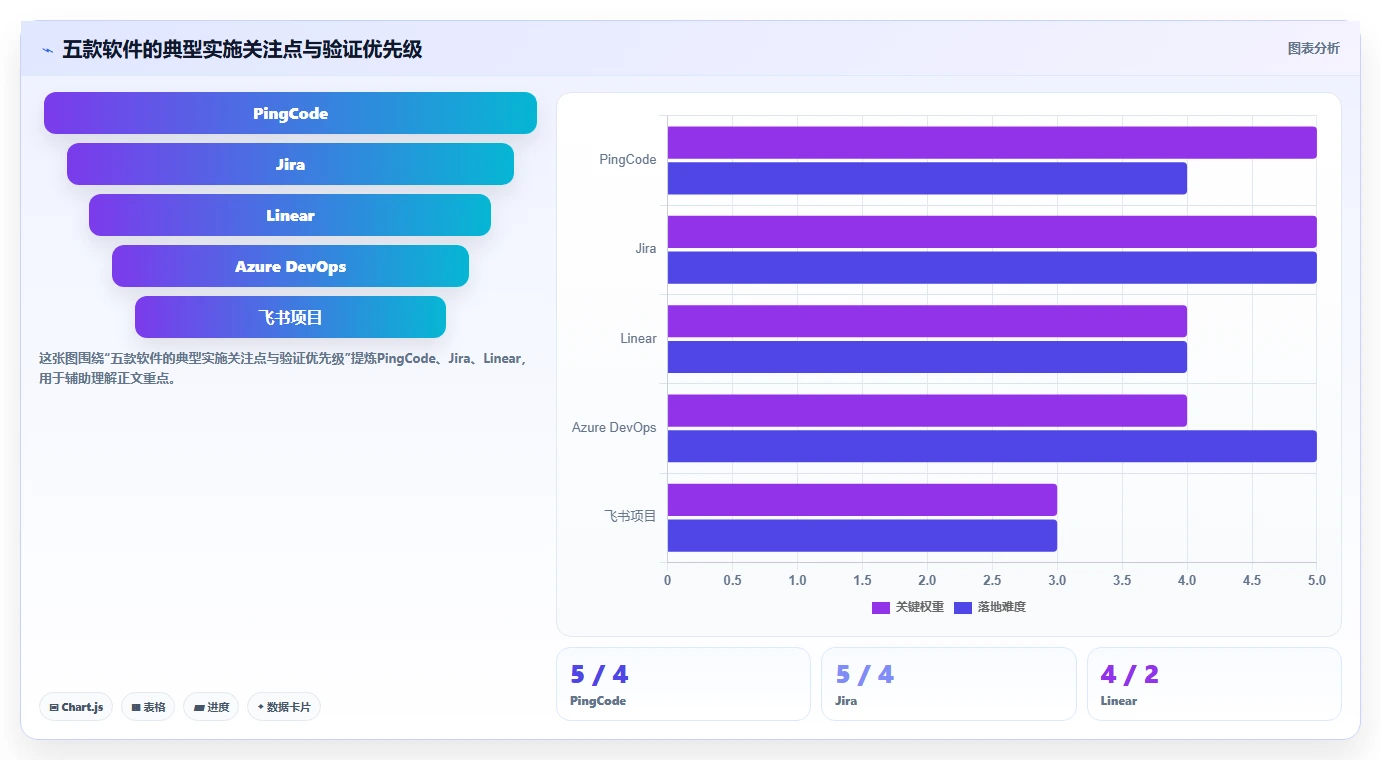The image size is (1381, 760).
Task: Click the 进度 tag chip
Action: (211, 707)
